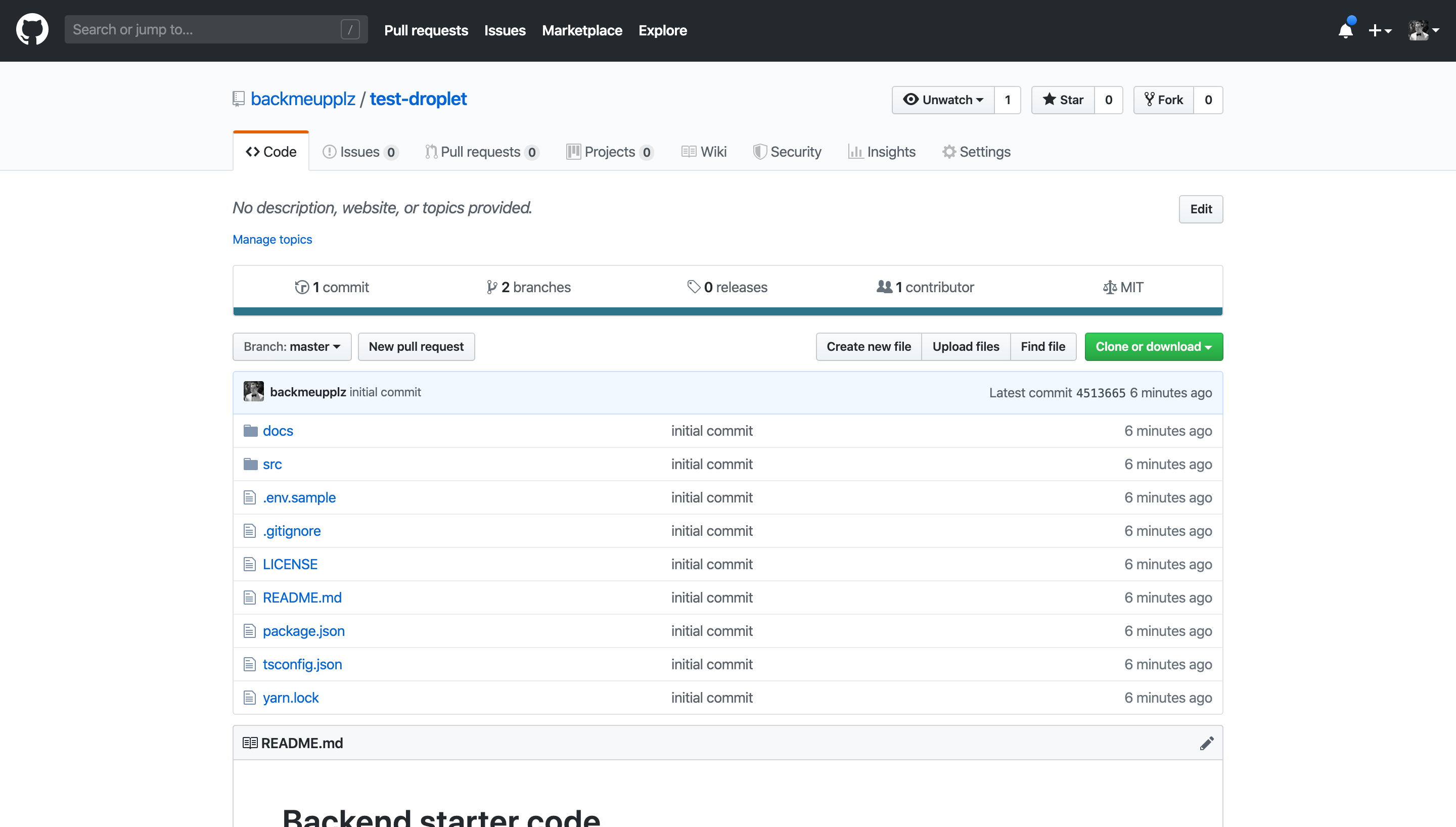
Task: Open test-droplet repository link
Action: pos(418,99)
